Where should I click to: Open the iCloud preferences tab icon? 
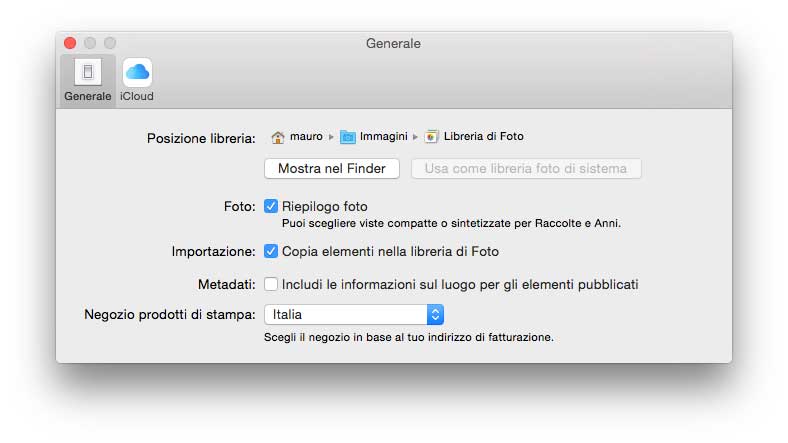click(x=137, y=73)
